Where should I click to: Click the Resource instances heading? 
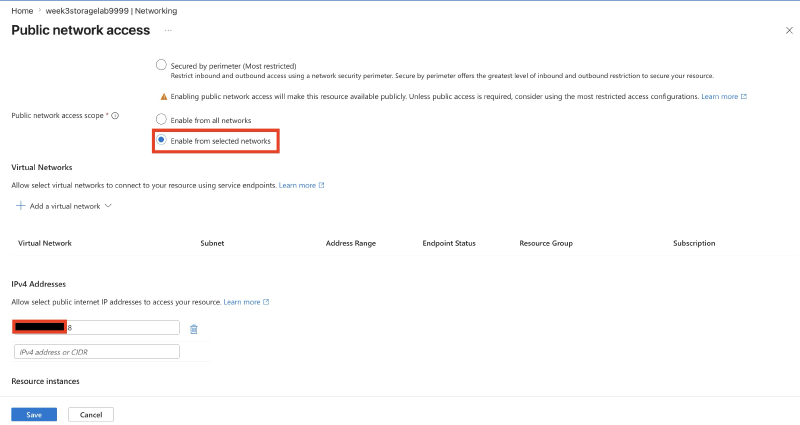[45, 381]
